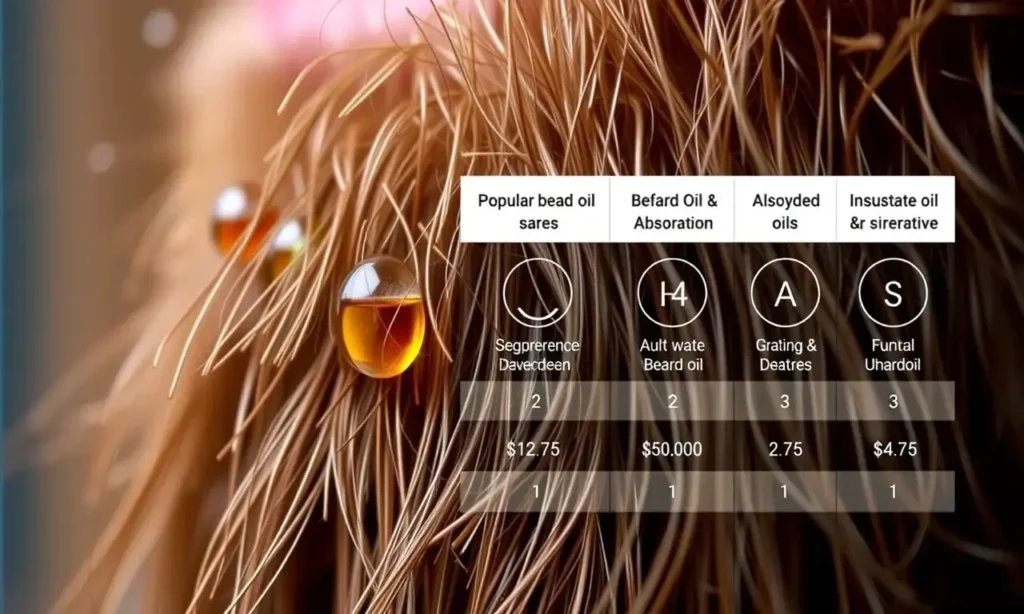Click the 1 below $4.75
The image size is (1024, 614).
coord(893,491)
